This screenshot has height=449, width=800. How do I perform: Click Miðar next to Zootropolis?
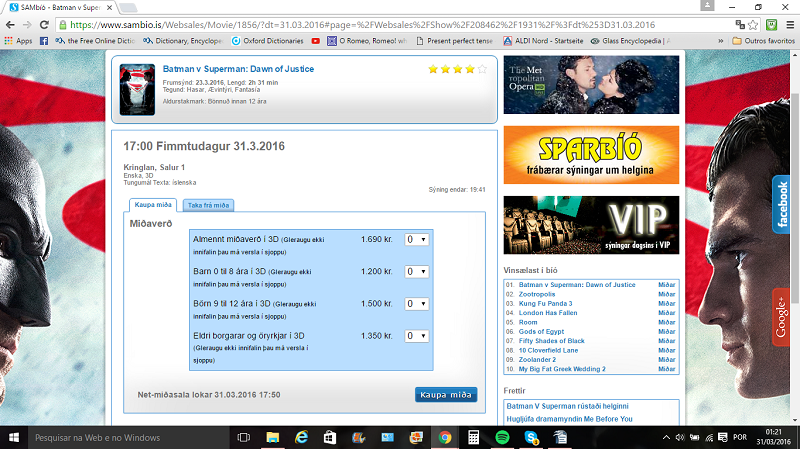666,294
